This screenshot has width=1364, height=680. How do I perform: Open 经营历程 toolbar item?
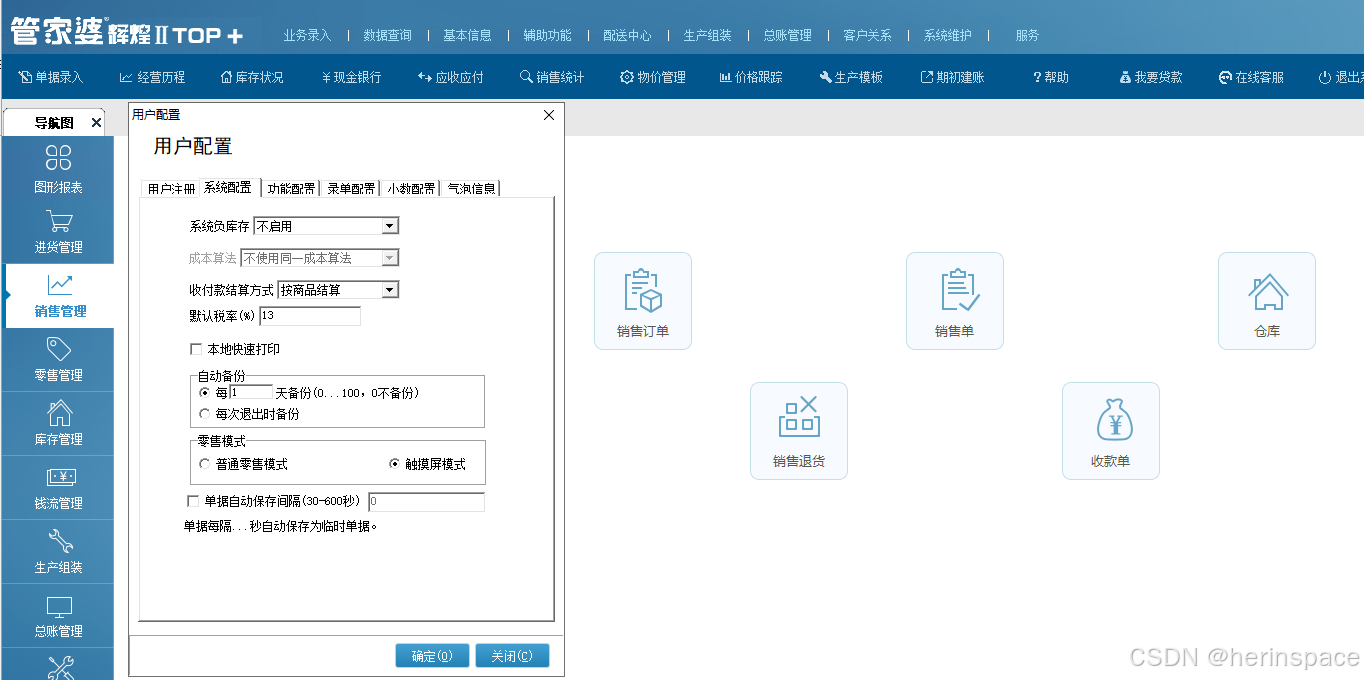click(152, 77)
